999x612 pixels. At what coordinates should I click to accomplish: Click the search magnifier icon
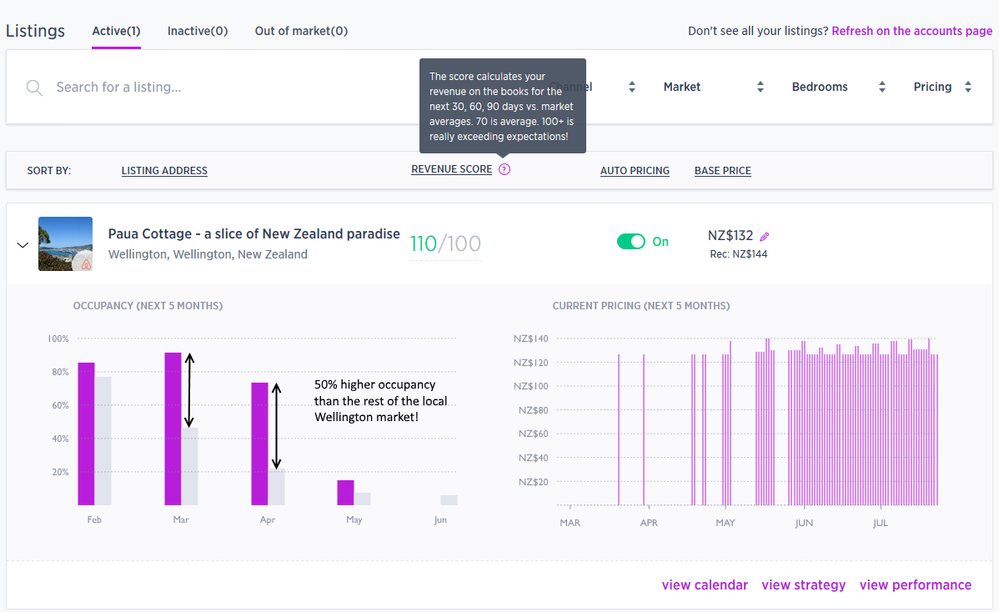coord(34,88)
